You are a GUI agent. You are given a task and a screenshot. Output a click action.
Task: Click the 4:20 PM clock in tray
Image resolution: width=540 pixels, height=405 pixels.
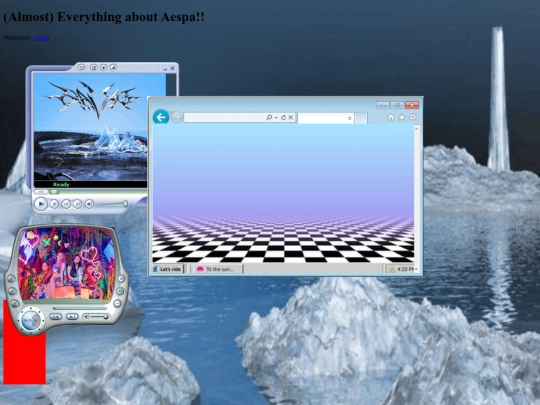pos(405,269)
